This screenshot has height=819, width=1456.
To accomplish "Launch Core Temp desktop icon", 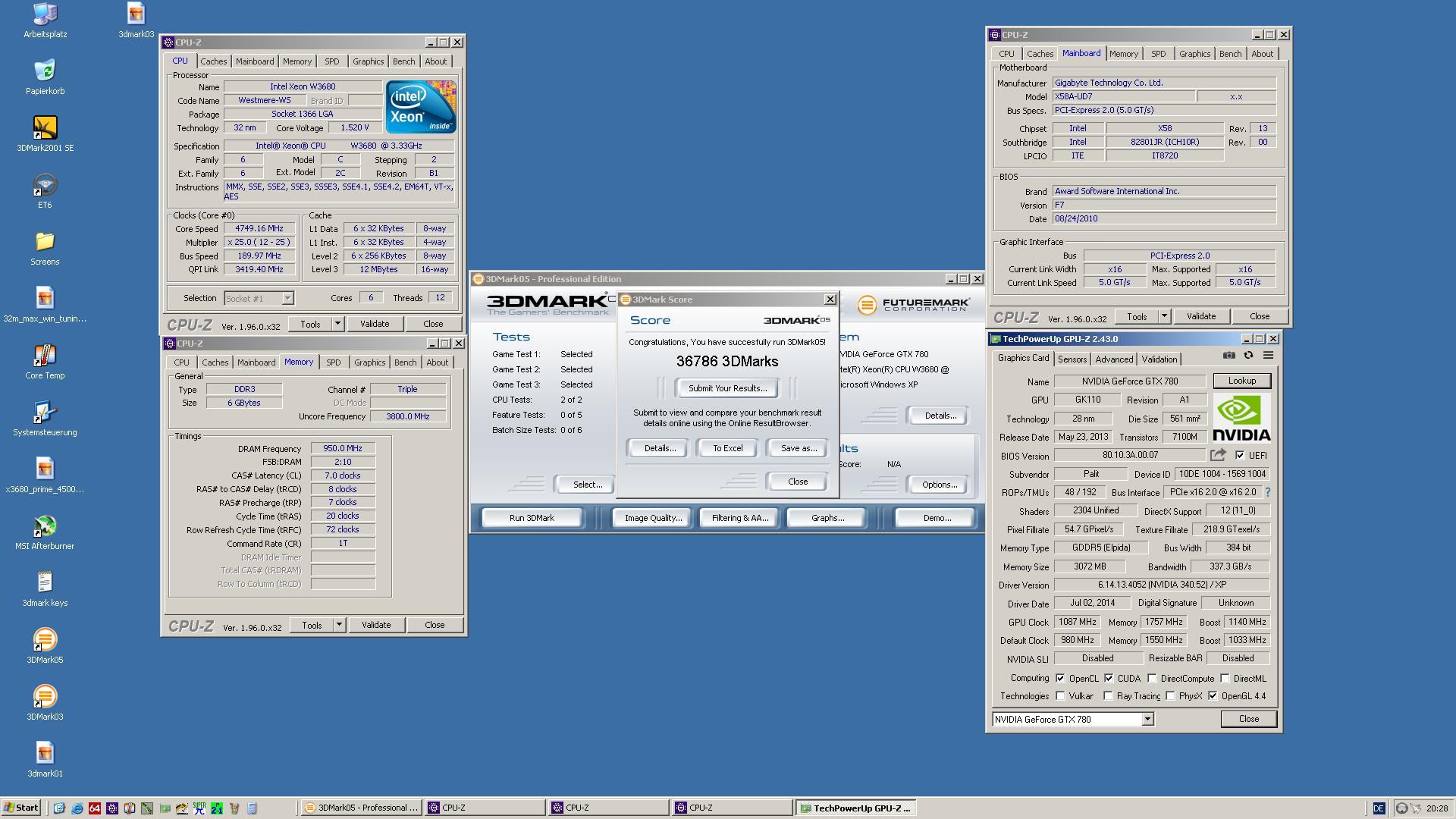I will click(45, 362).
